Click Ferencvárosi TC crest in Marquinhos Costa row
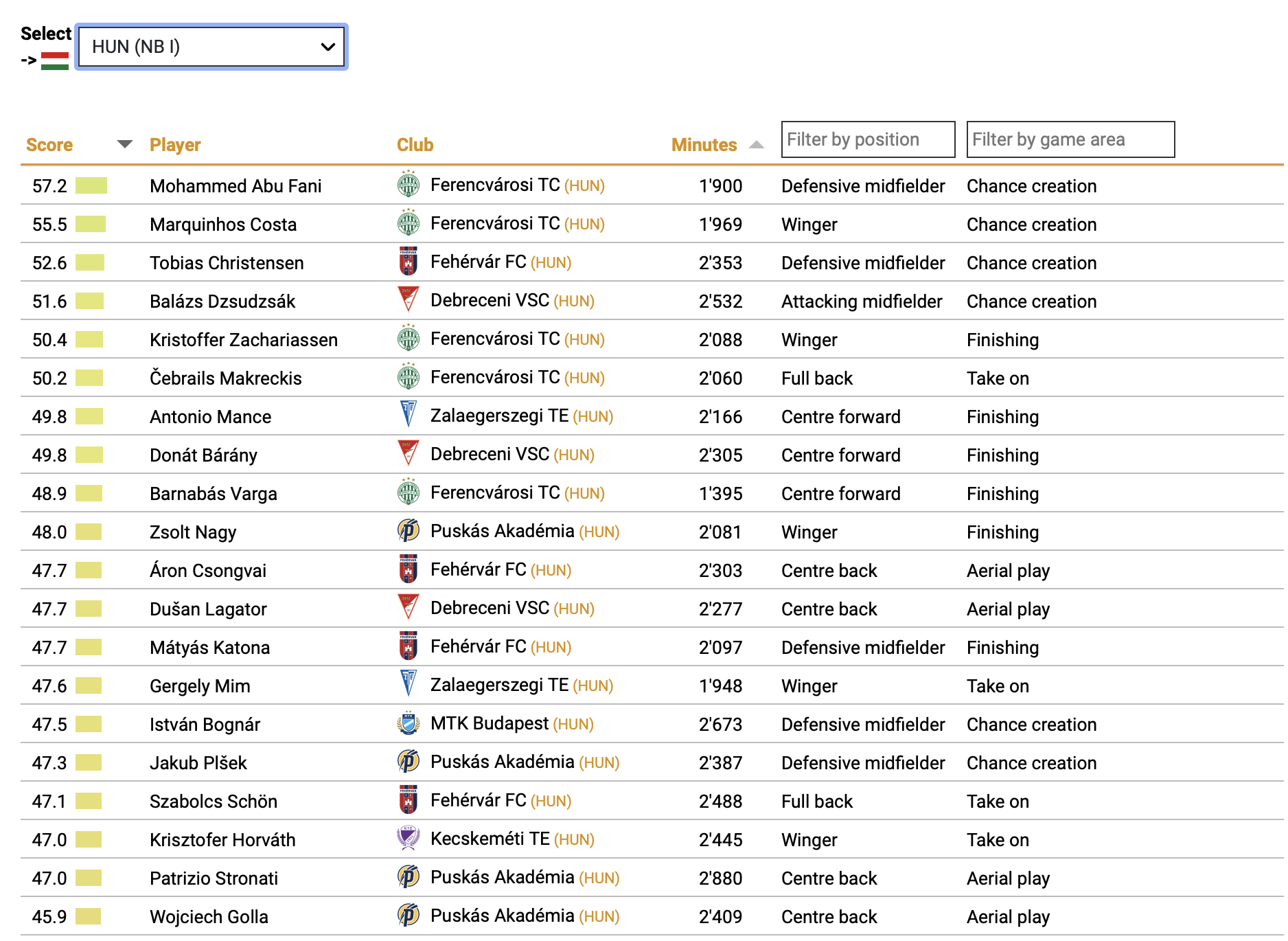 409,223
